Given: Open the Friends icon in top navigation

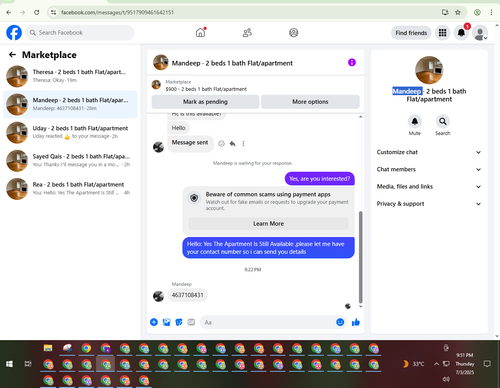Looking at the screenshot, I should [x=247, y=33].
